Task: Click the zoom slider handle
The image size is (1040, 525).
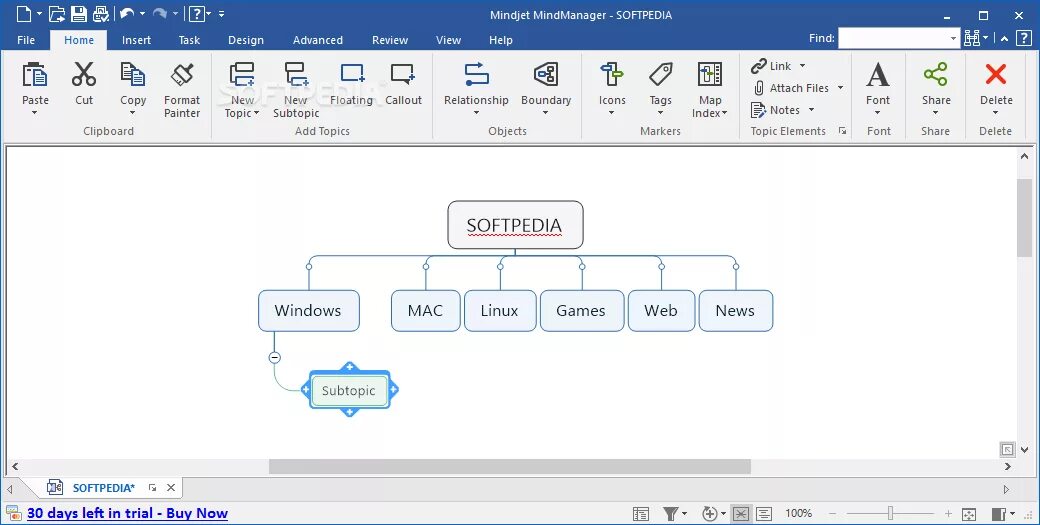Action: [x=890, y=513]
